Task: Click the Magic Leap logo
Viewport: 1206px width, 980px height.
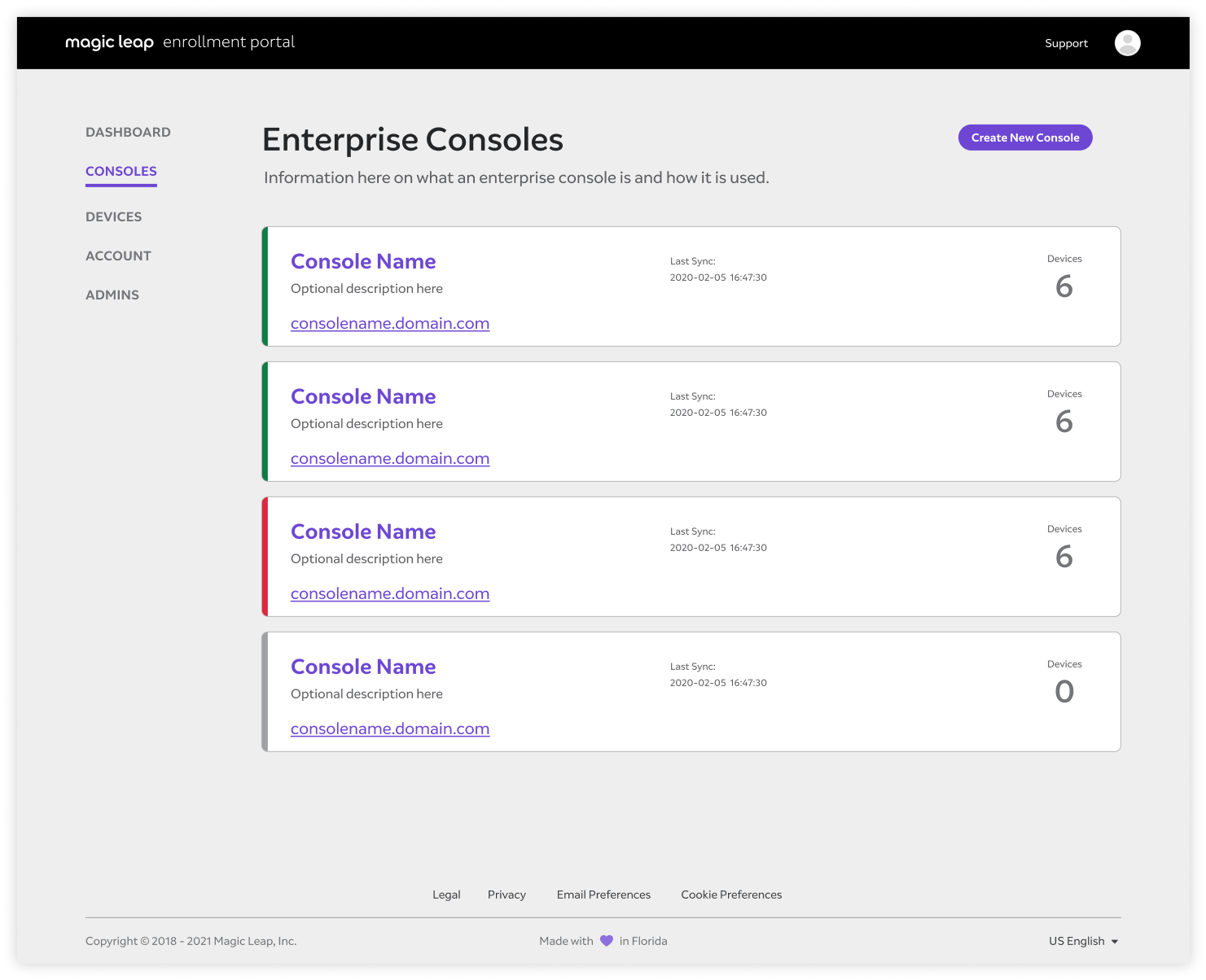Action: (x=109, y=42)
